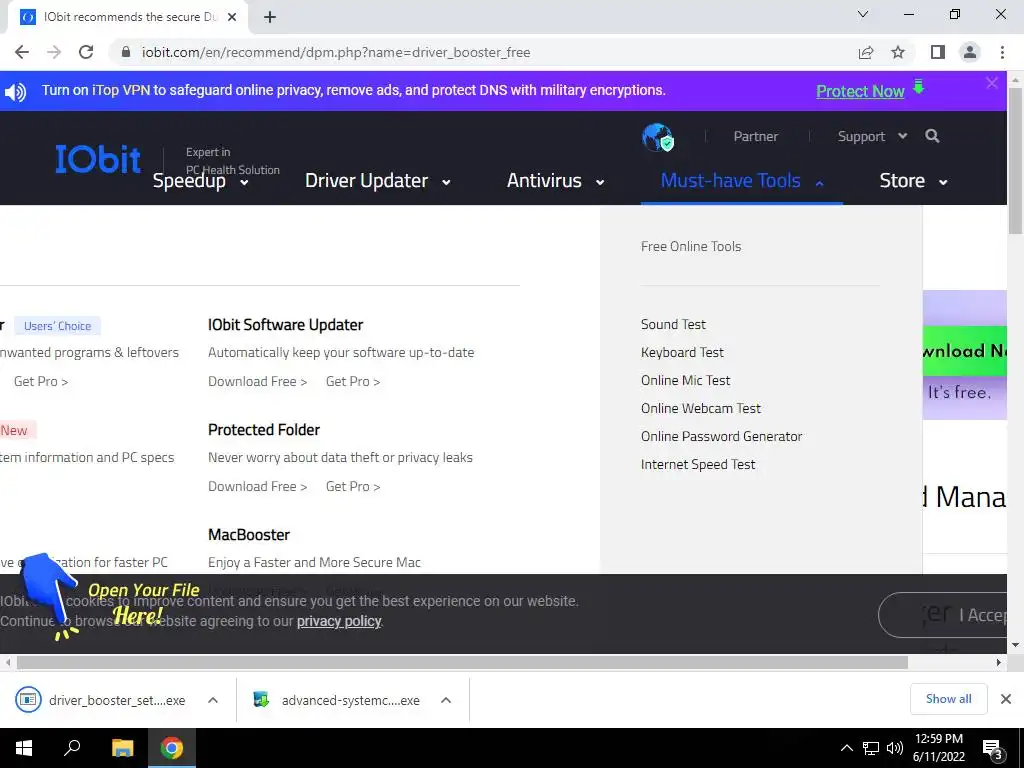Open options for advanced-systemcare download

pyautogui.click(x=446, y=700)
